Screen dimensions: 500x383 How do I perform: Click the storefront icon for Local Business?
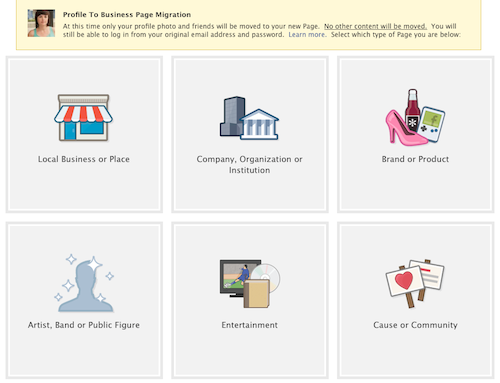click(x=83, y=118)
